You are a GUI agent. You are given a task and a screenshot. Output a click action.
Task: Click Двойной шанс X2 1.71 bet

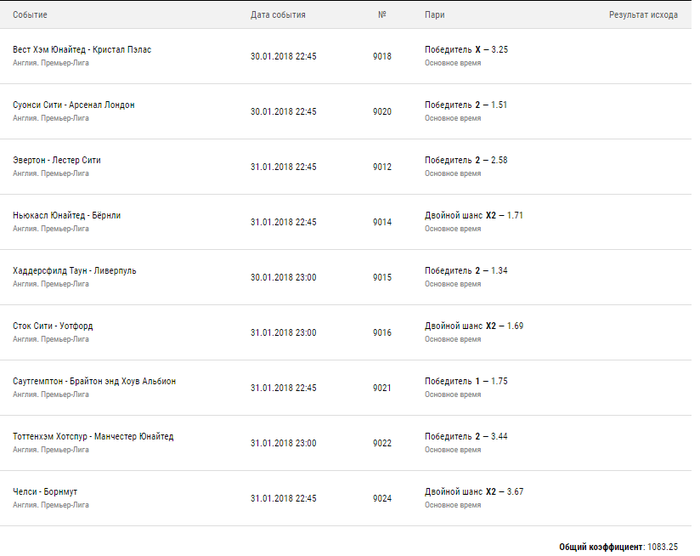tap(473, 215)
